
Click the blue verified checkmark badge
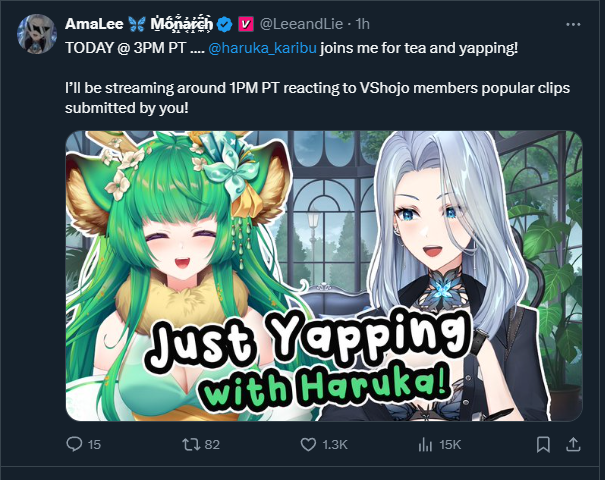[x=225, y=24]
